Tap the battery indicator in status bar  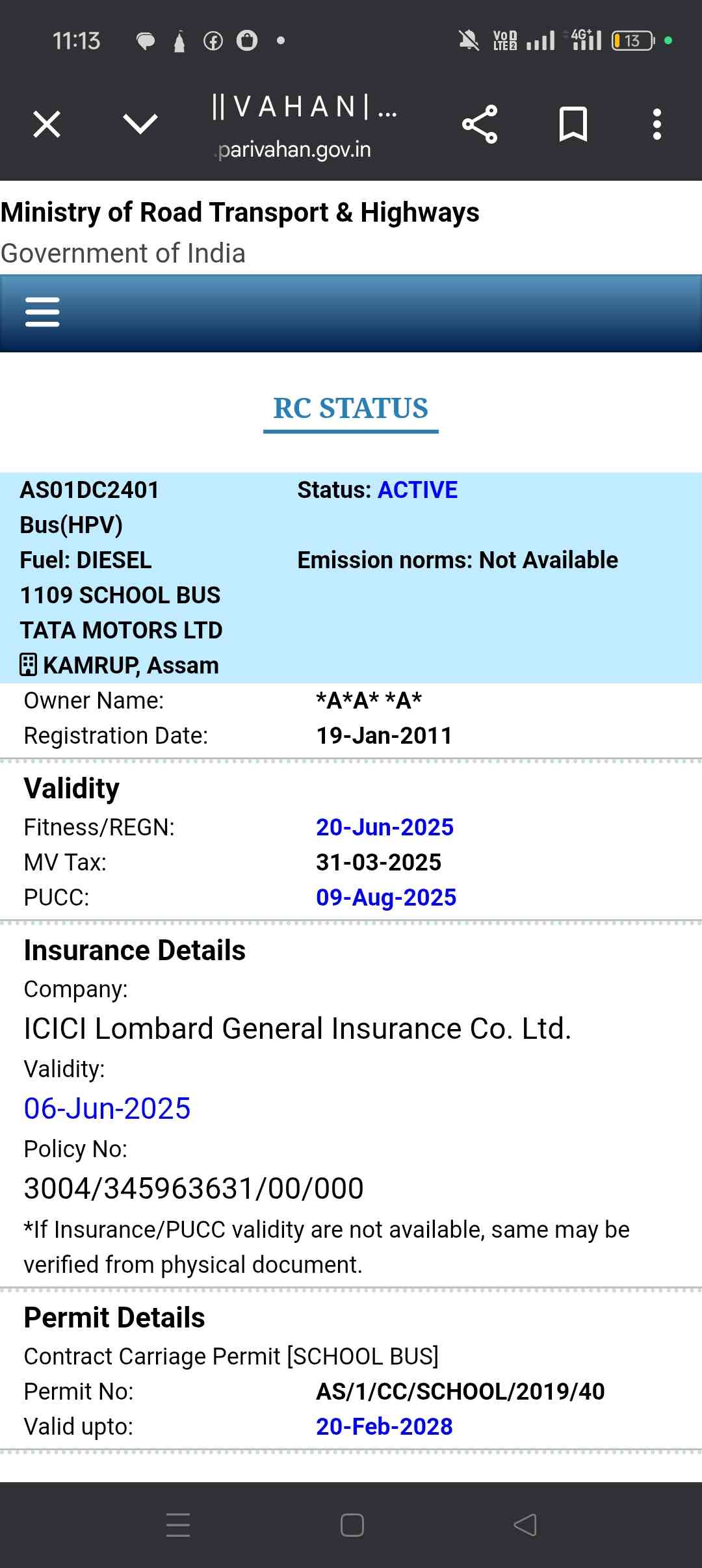coord(632,41)
